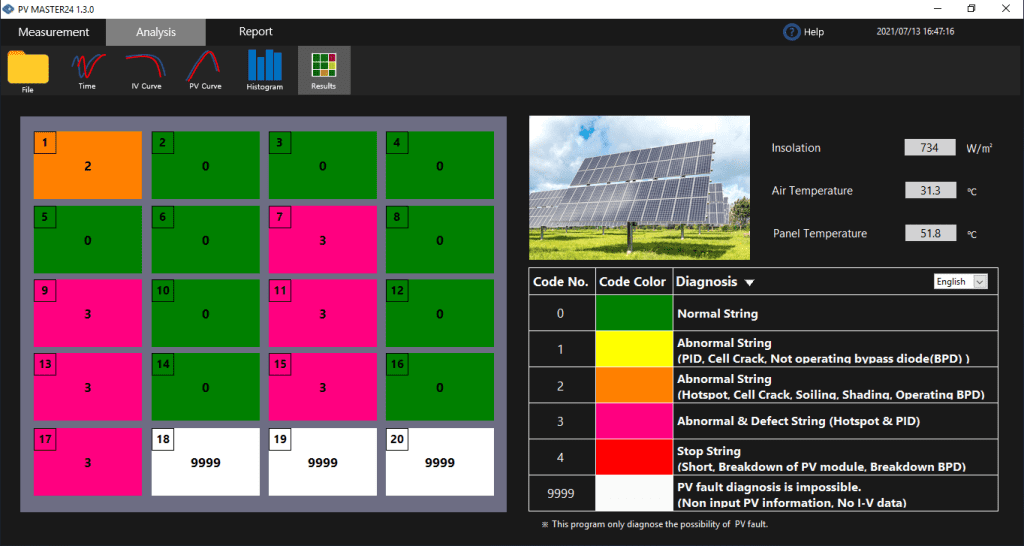Viewport: 1024px width, 546px height.
Task: Switch to the Measurement tab
Action: pos(54,32)
